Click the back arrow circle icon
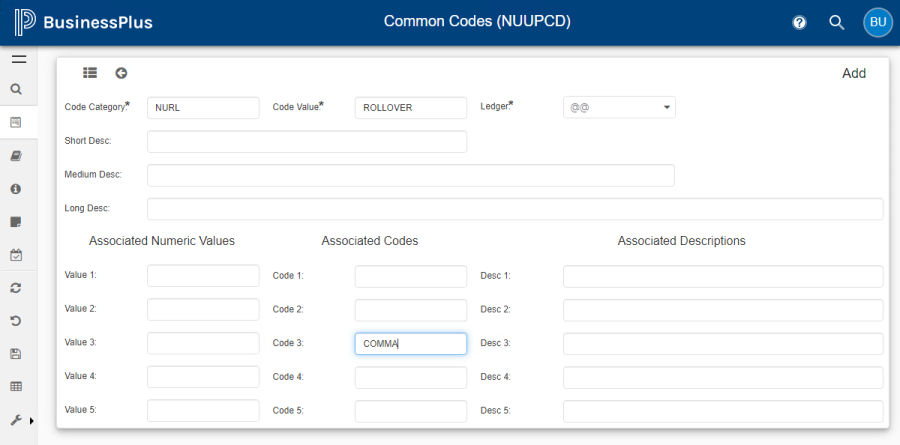Screen dimensions: 900x445 tap(121, 73)
